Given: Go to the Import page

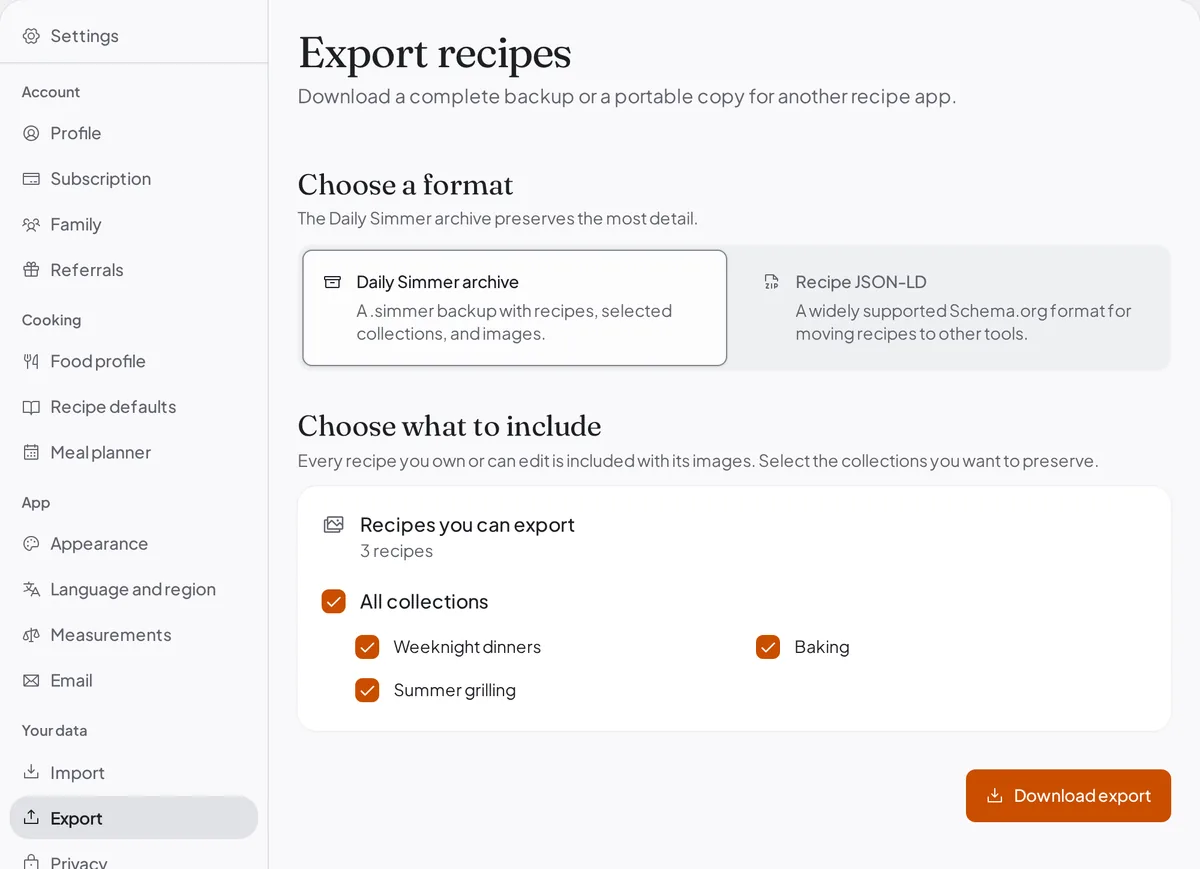Looking at the screenshot, I should point(134,773).
